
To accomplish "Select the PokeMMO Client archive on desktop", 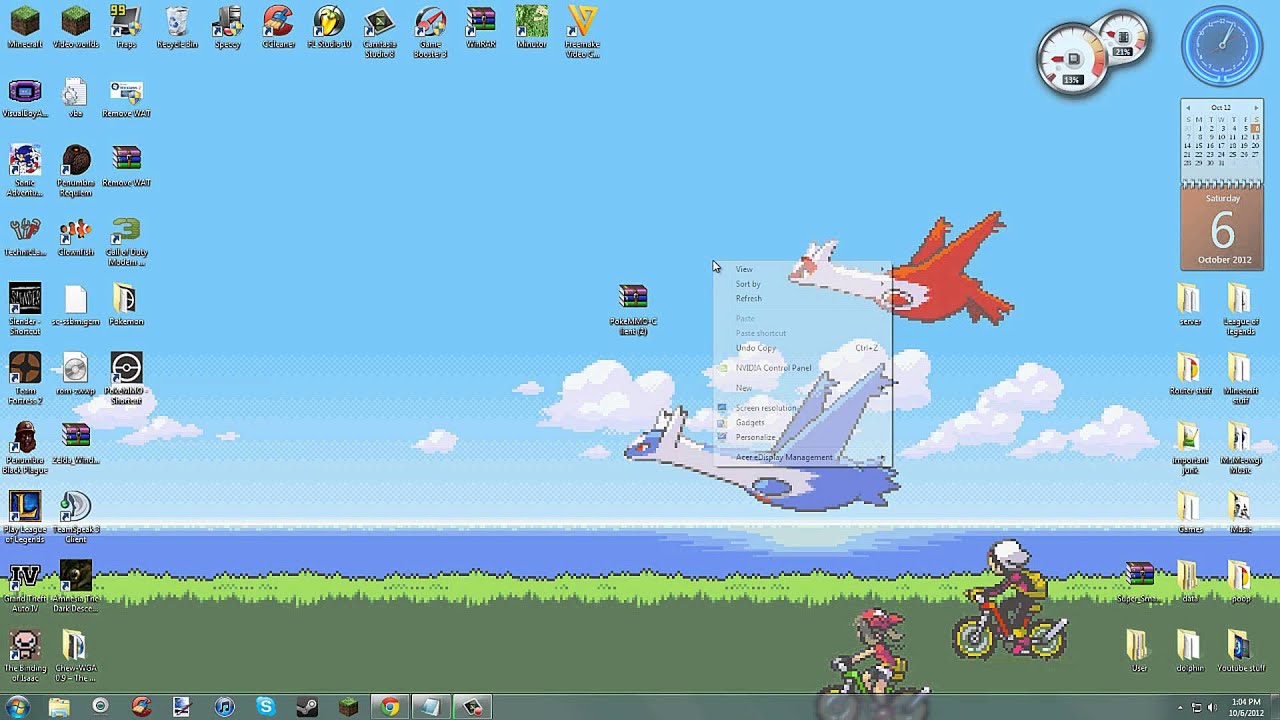I will pos(633,310).
